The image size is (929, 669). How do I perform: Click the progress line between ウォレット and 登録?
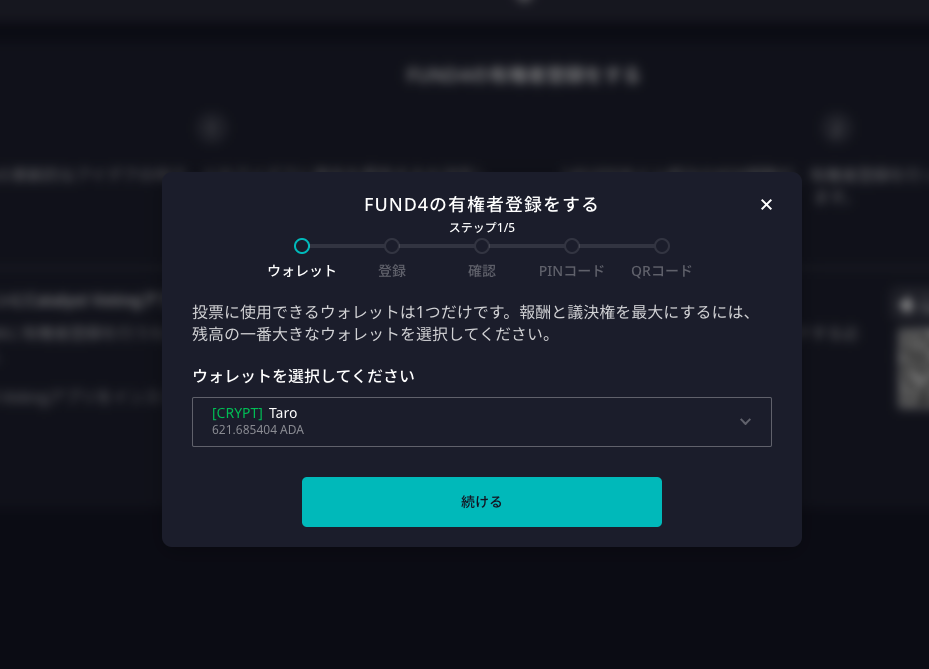click(x=347, y=246)
